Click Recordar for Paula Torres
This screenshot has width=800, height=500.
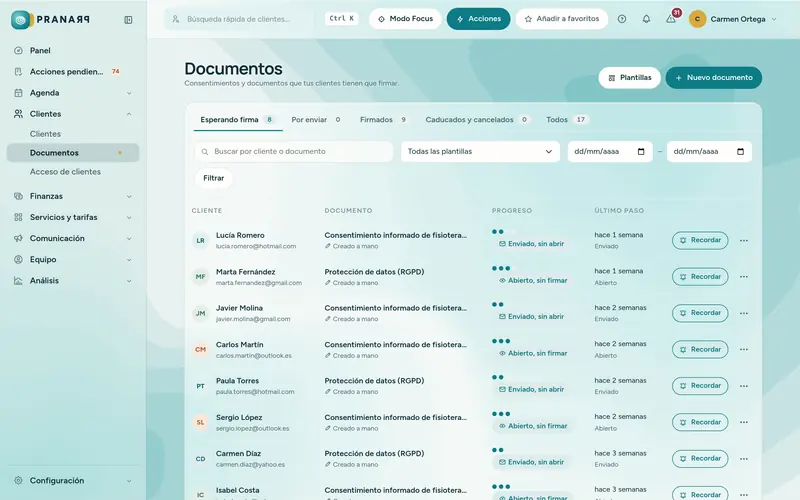click(x=700, y=386)
